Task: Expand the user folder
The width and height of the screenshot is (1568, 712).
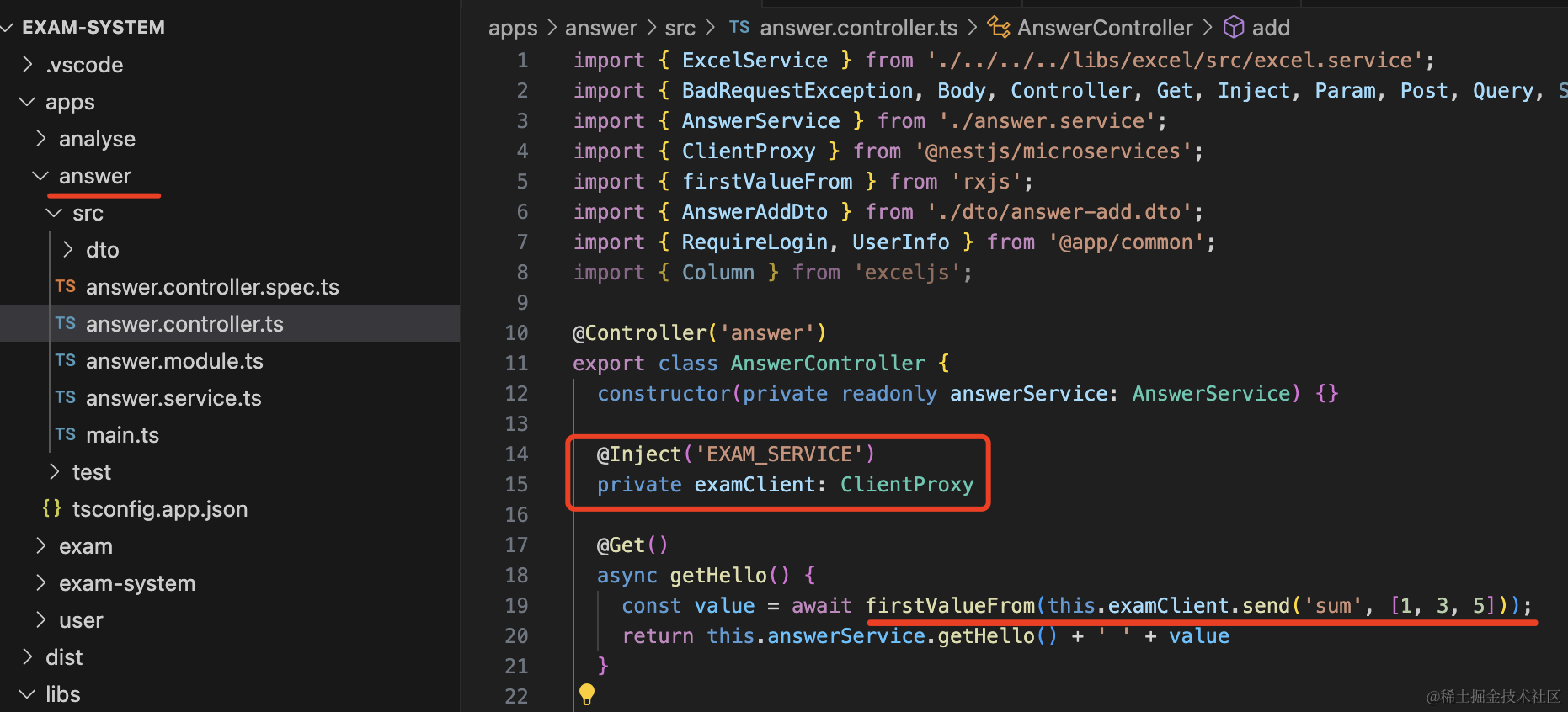Action: (40, 620)
